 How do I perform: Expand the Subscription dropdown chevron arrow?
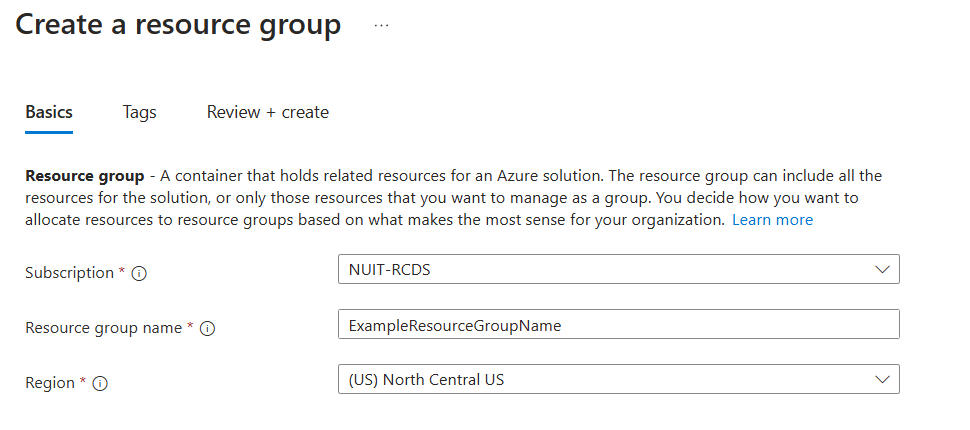point(881,270)
